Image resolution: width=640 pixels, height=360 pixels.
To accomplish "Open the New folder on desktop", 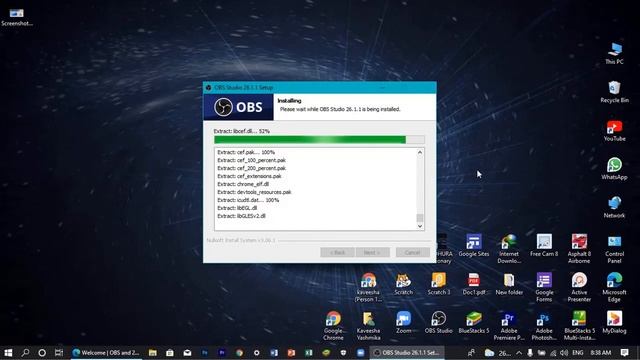I will click(509, 284).
